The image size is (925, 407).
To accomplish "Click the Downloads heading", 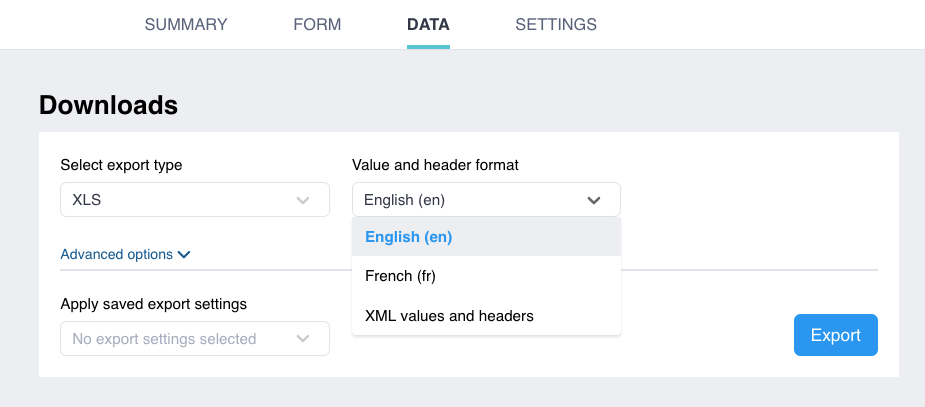I will [x=108, y=104].
